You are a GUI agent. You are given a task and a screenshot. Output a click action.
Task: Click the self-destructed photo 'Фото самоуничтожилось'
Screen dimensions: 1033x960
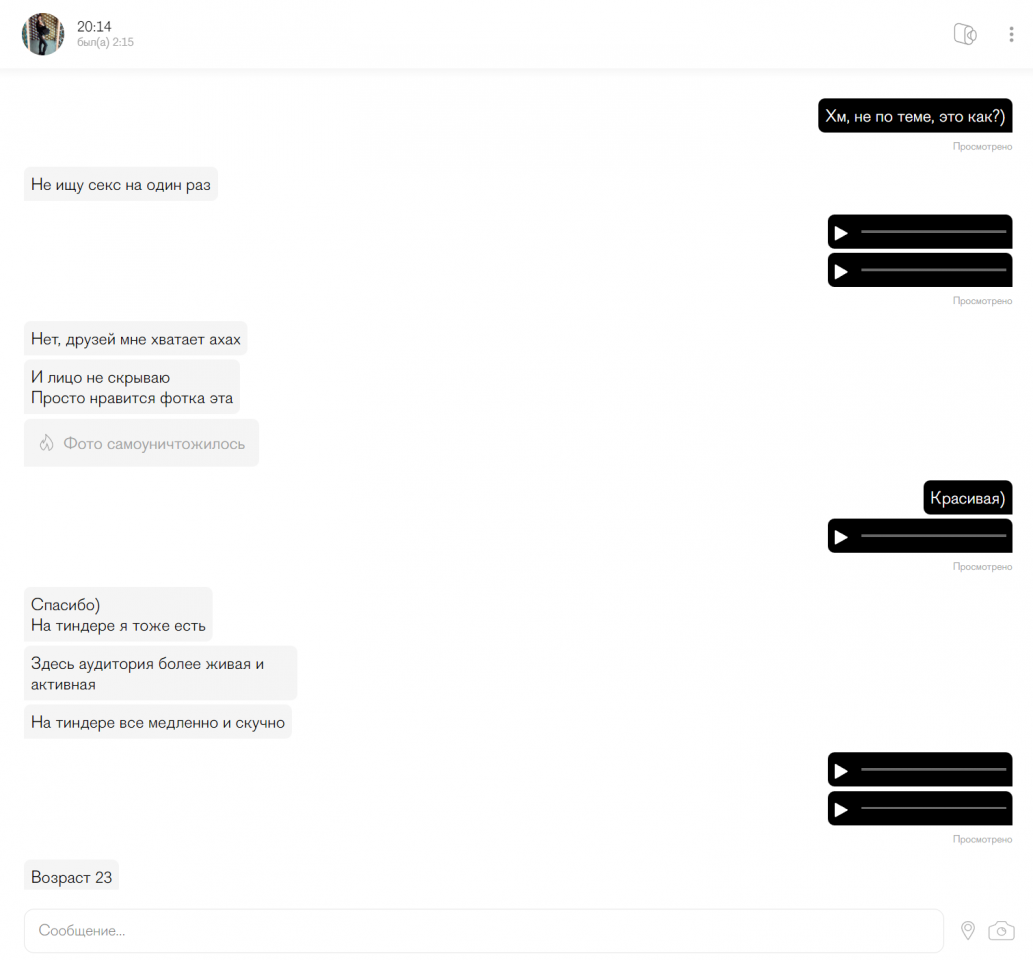point(141,443)
